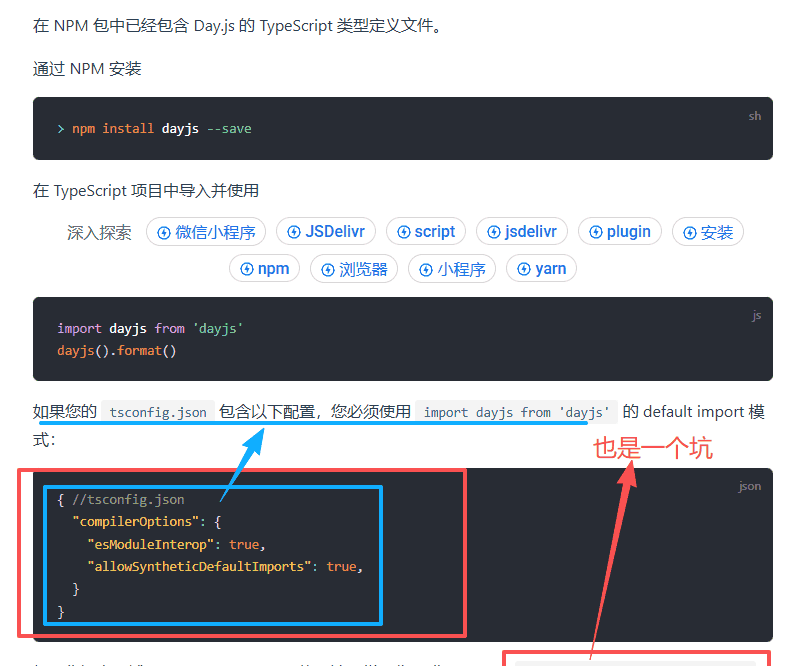The width and height of the screenshot is (810, 666).
Task: Select the JSDelivr tag pill
Action: 325,231
